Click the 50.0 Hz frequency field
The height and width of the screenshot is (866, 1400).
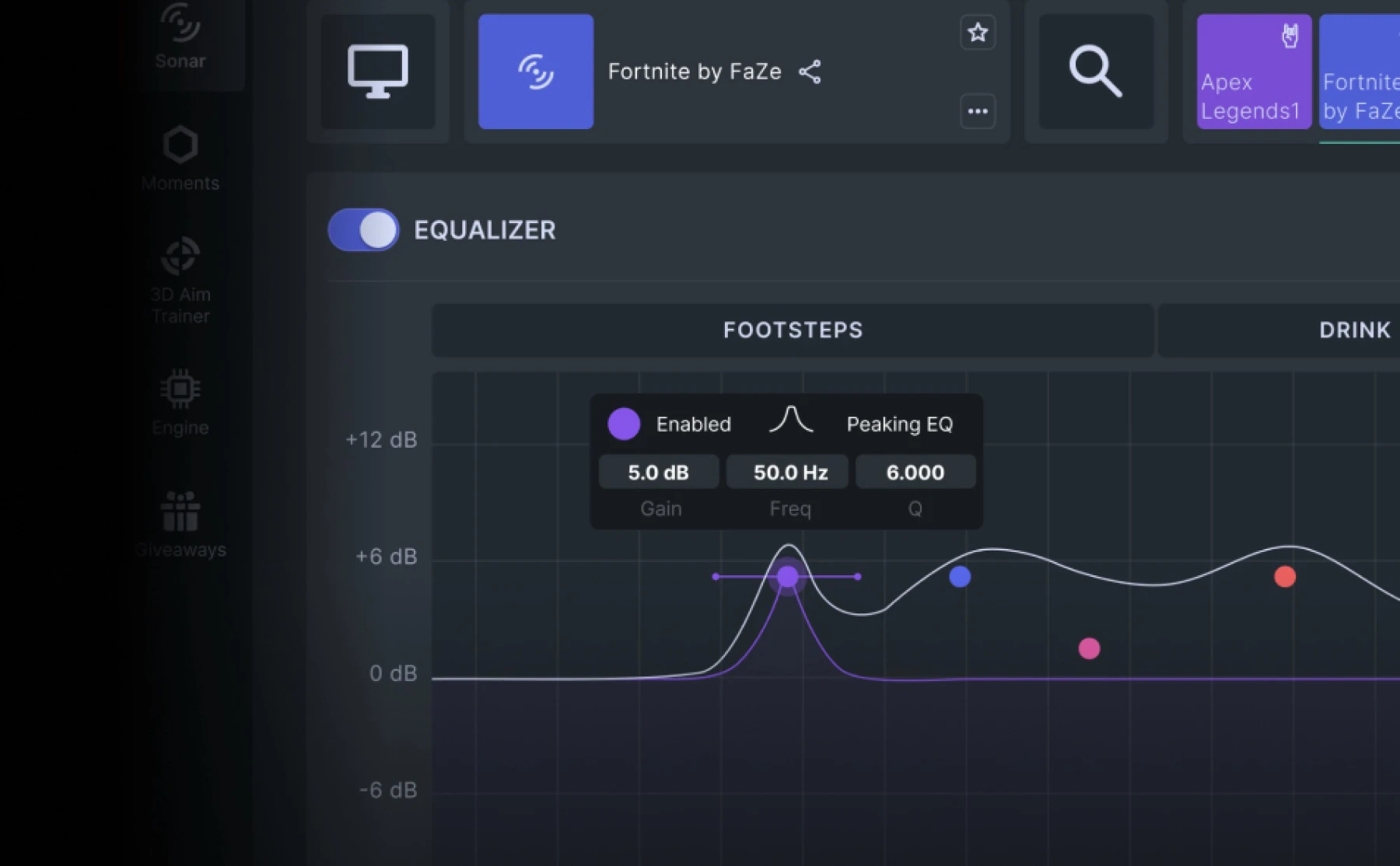click(x=790, y=473)
